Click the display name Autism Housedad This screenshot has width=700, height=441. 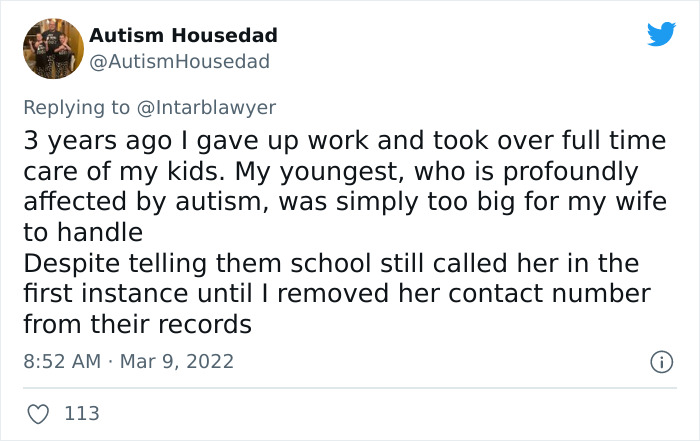tap(183, 36)
